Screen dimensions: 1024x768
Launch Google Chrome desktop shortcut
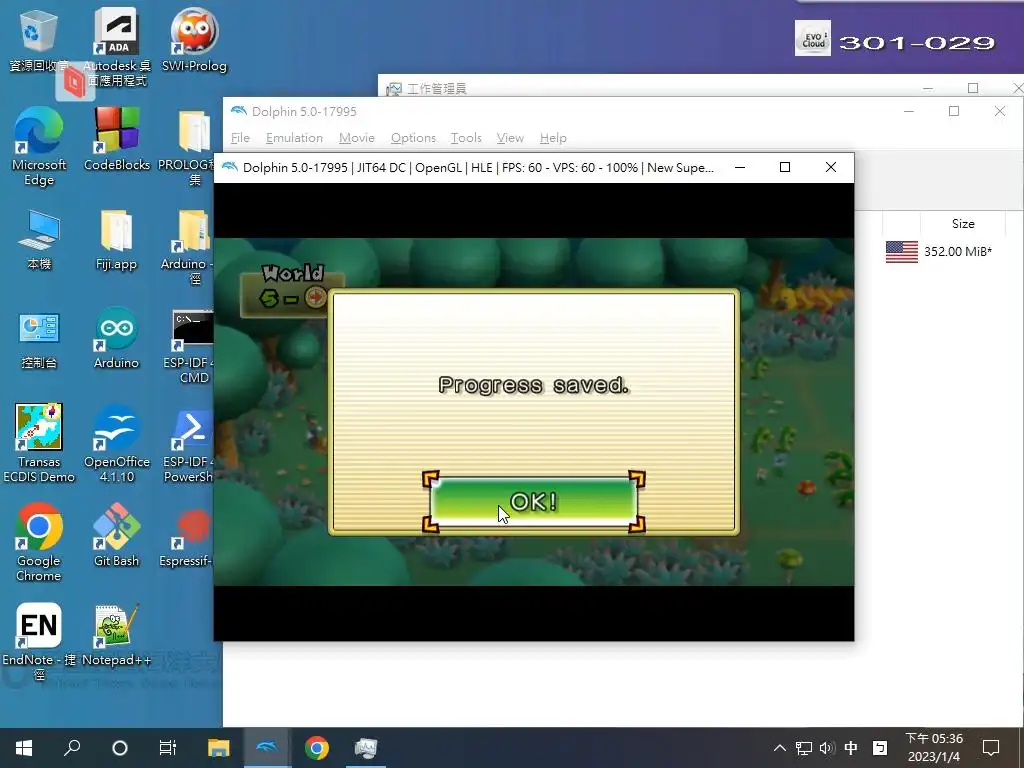tap(39, 542)
